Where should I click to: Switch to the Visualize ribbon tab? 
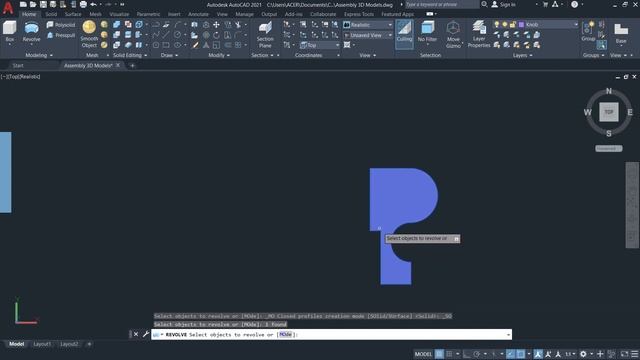[119, 14]
